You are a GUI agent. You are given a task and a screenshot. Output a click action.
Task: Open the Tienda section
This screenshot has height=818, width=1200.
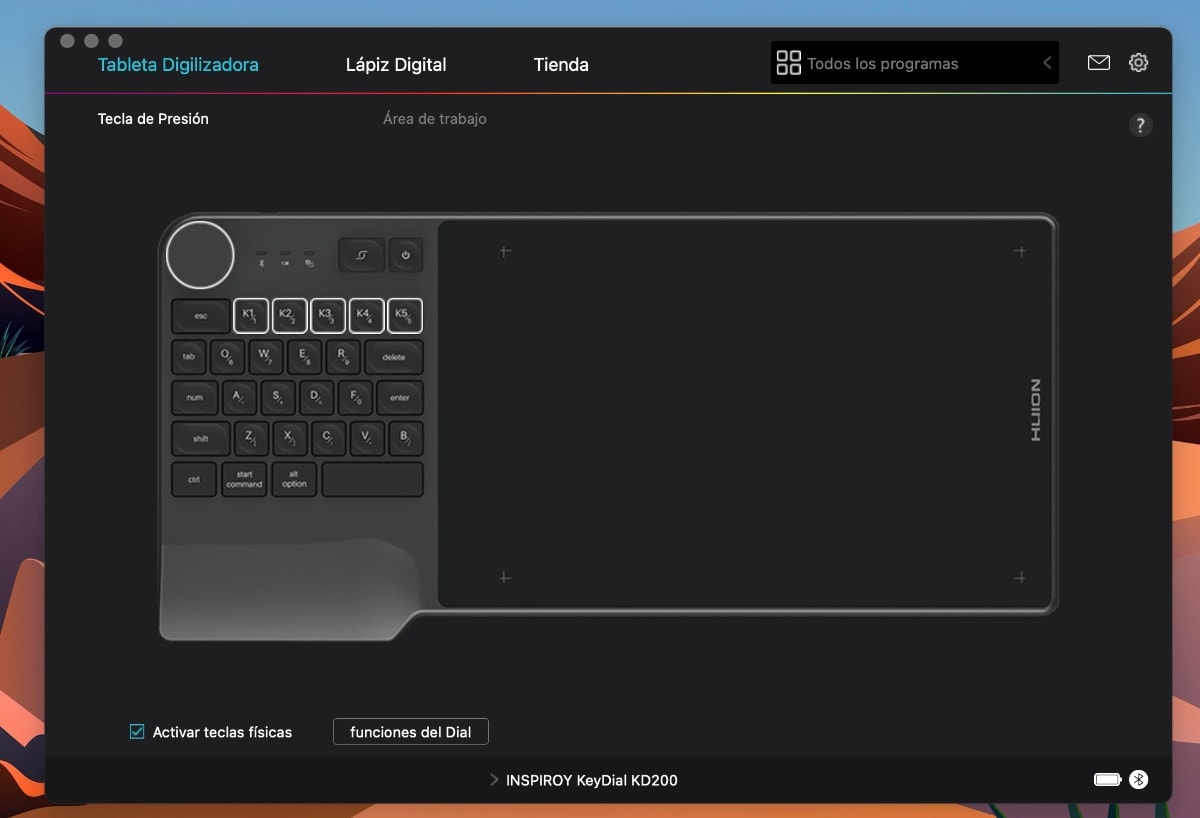pos(561,64)
